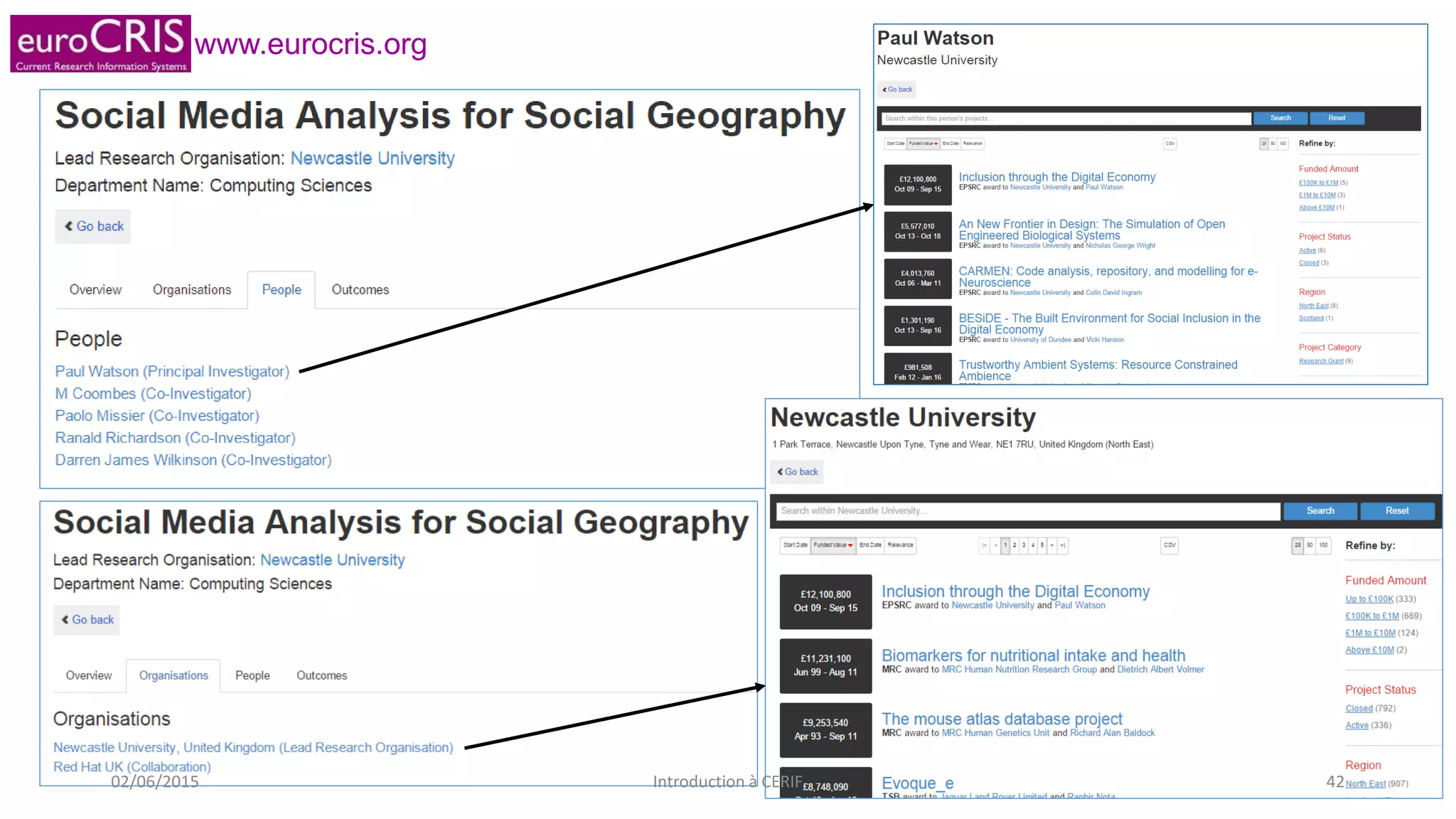Screen dimensions: 1456x819
Task: Toggle Funded Value sort arrow in Newcastle panel
Action: pos(850,545)
